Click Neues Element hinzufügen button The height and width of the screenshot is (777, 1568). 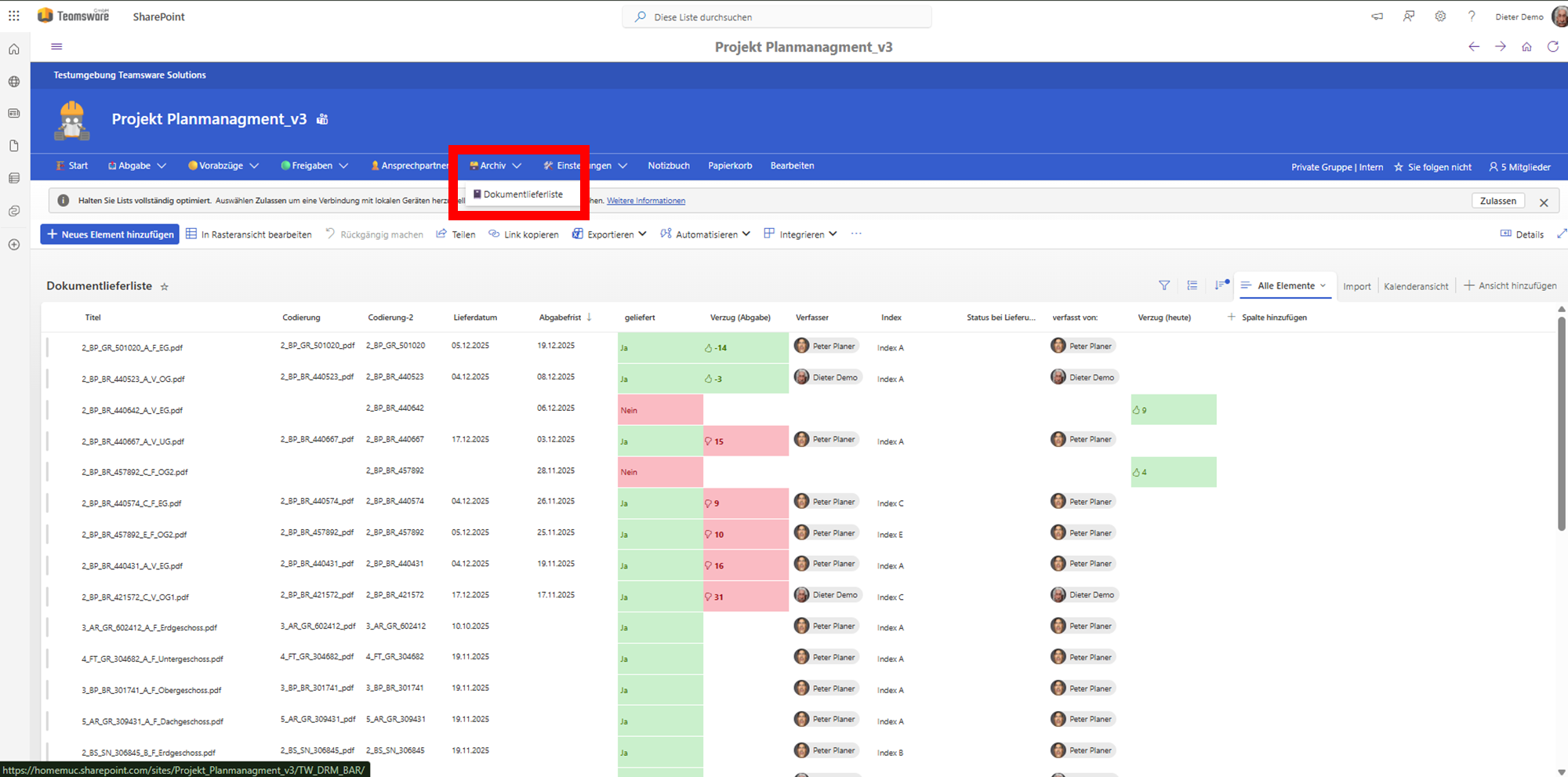(110, 234)
